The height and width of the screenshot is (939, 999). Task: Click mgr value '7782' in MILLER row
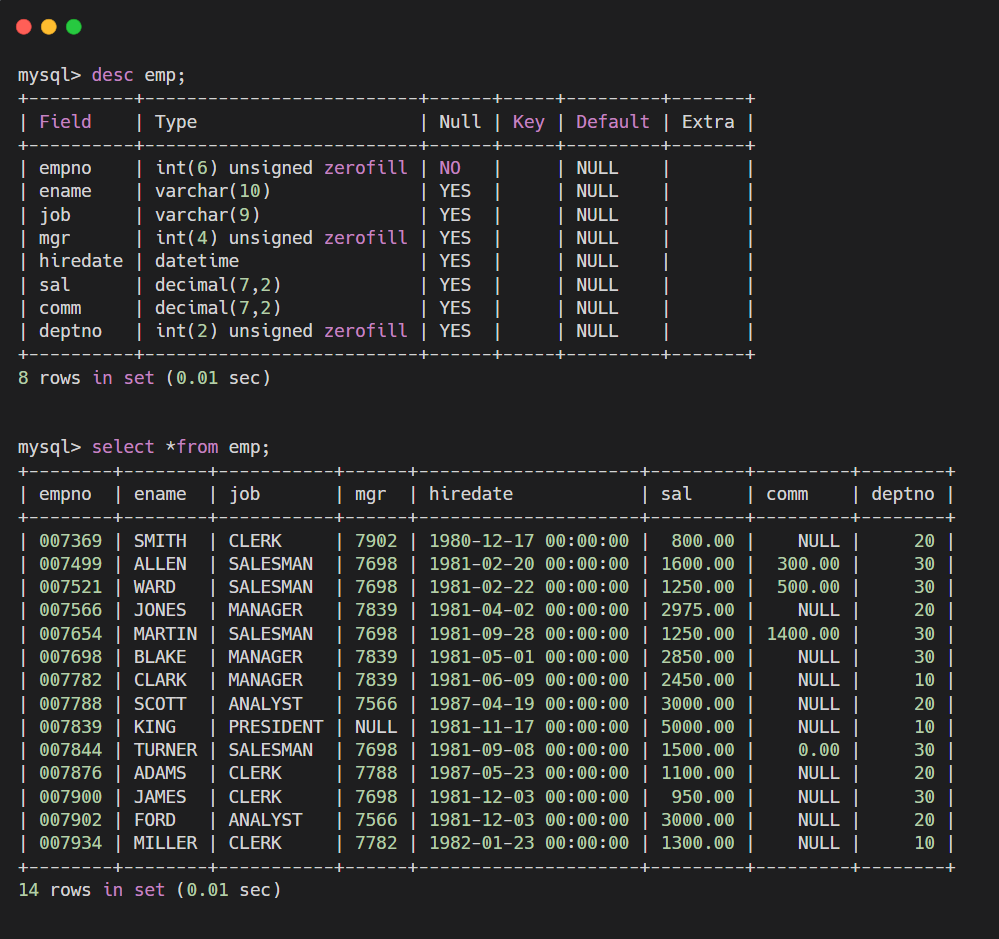tap(376, 843)
